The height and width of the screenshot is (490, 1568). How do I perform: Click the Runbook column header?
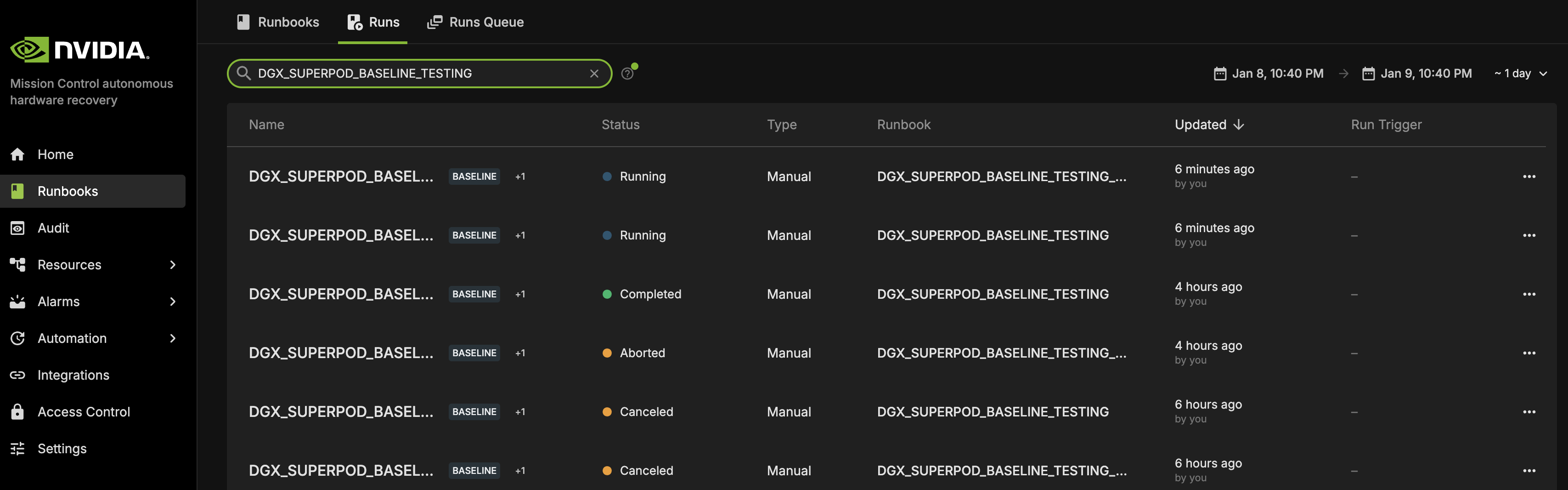tap(903, 124)
